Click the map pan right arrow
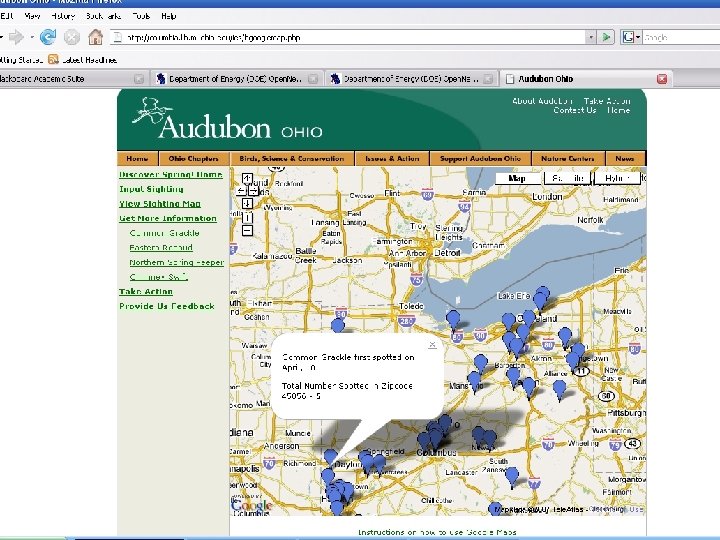 coord(254,191)
